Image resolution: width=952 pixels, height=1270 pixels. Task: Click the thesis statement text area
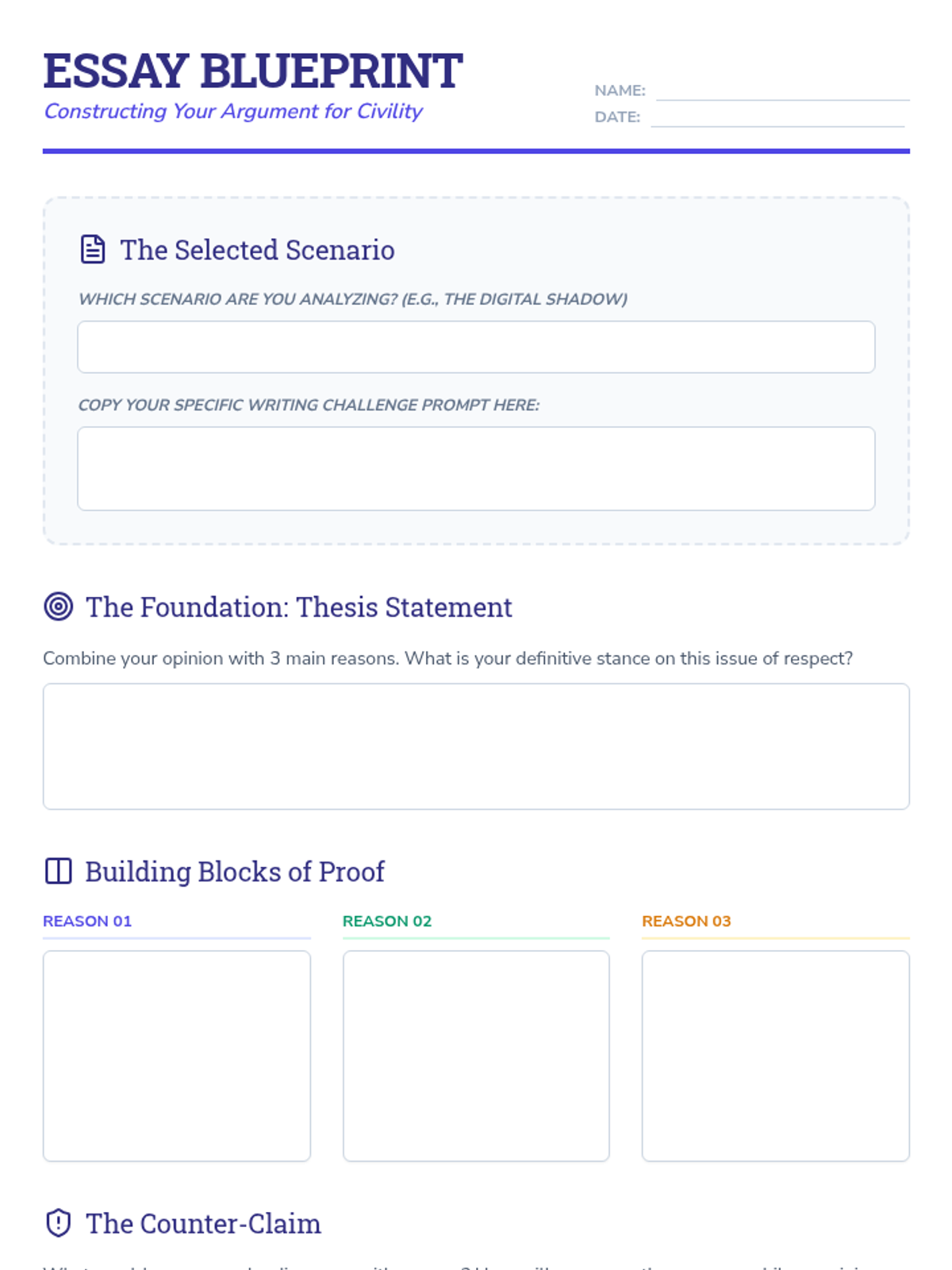(476, 746)
